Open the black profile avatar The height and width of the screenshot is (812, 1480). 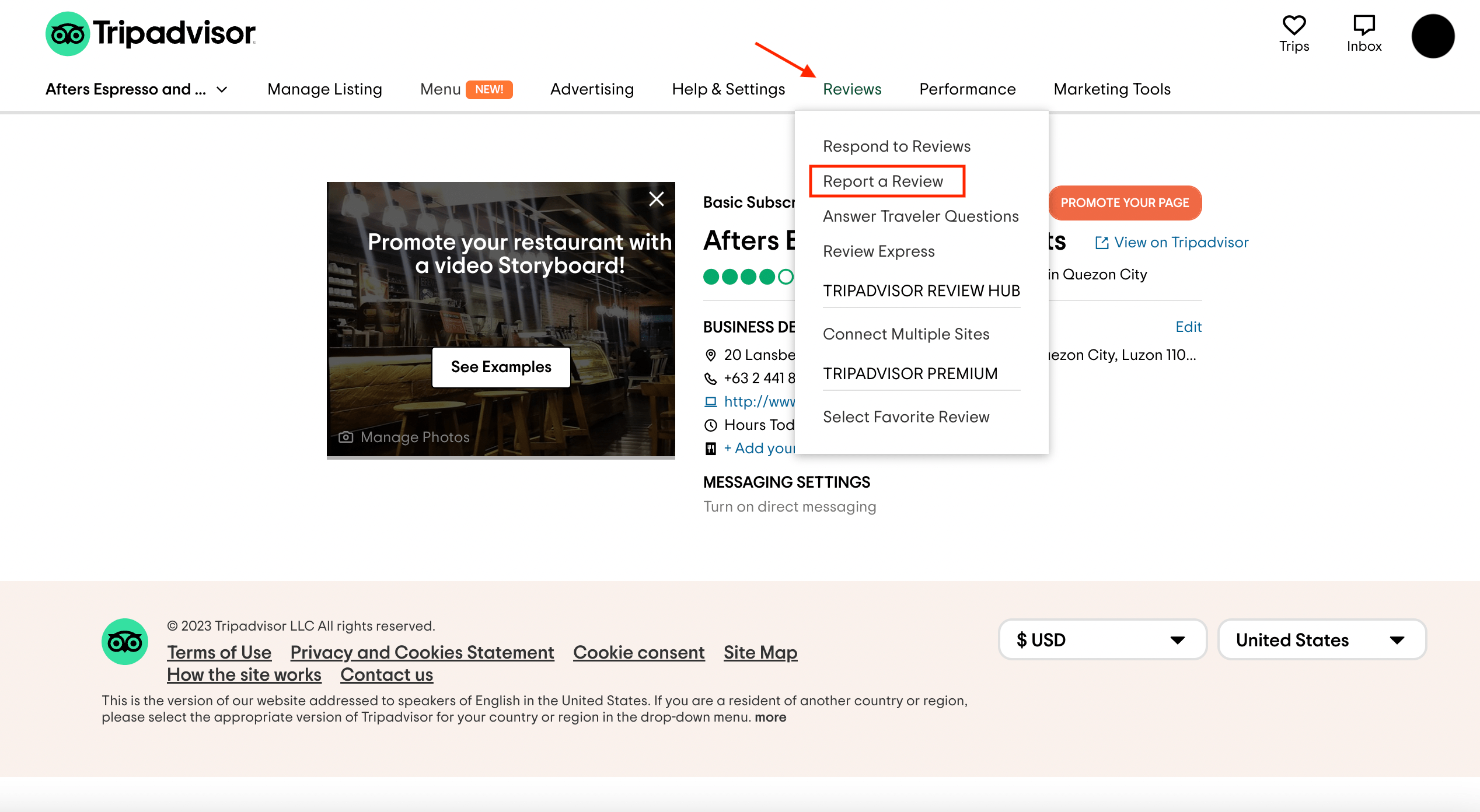tap(1433, 36)
